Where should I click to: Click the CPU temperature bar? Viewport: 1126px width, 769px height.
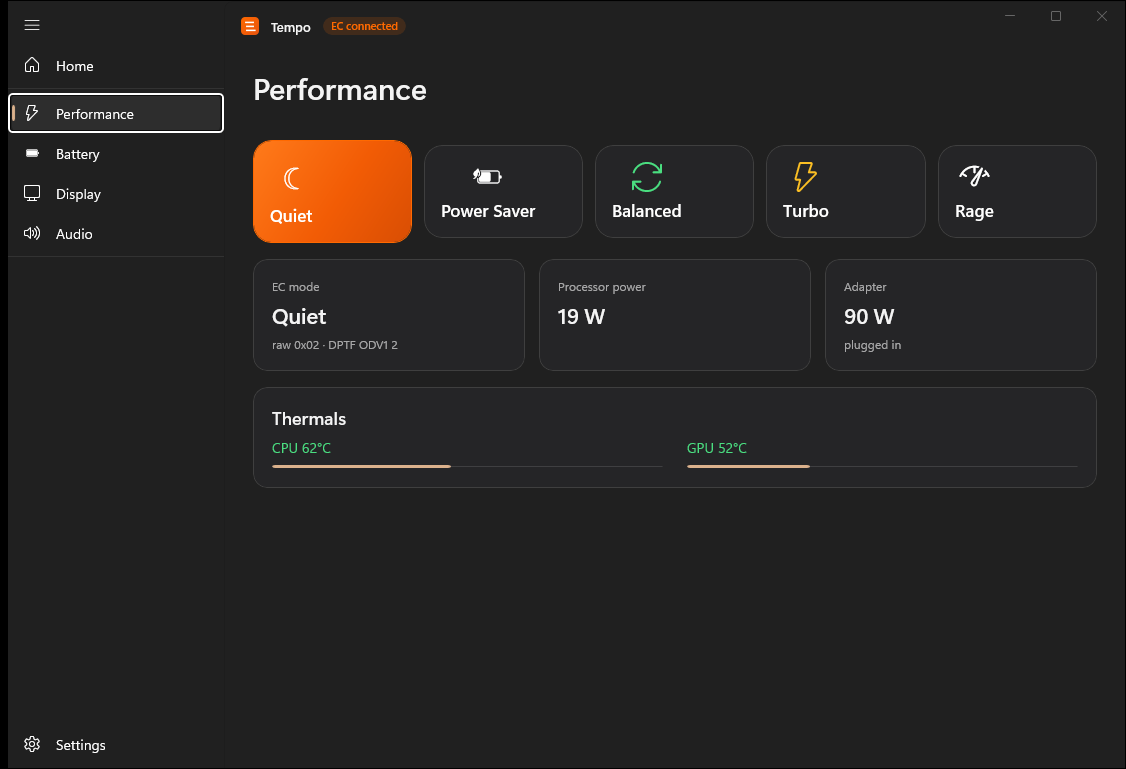pos(467,467)
